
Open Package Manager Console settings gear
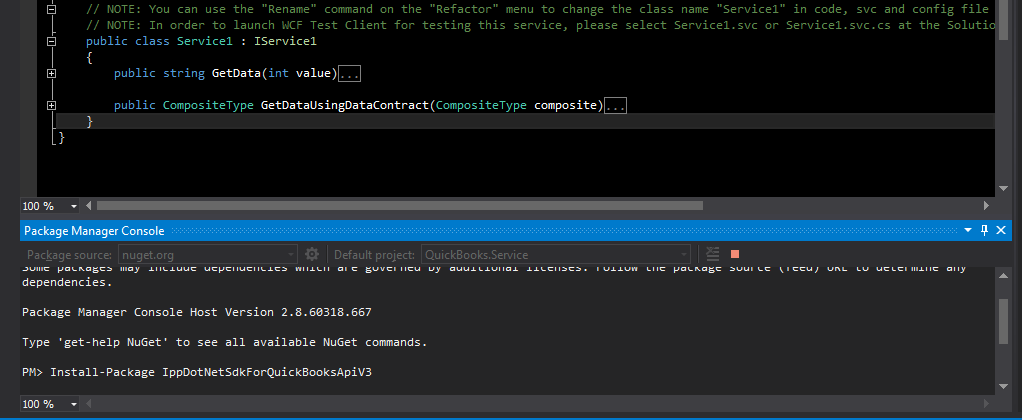pyautogui.click(x=312, y=254)
